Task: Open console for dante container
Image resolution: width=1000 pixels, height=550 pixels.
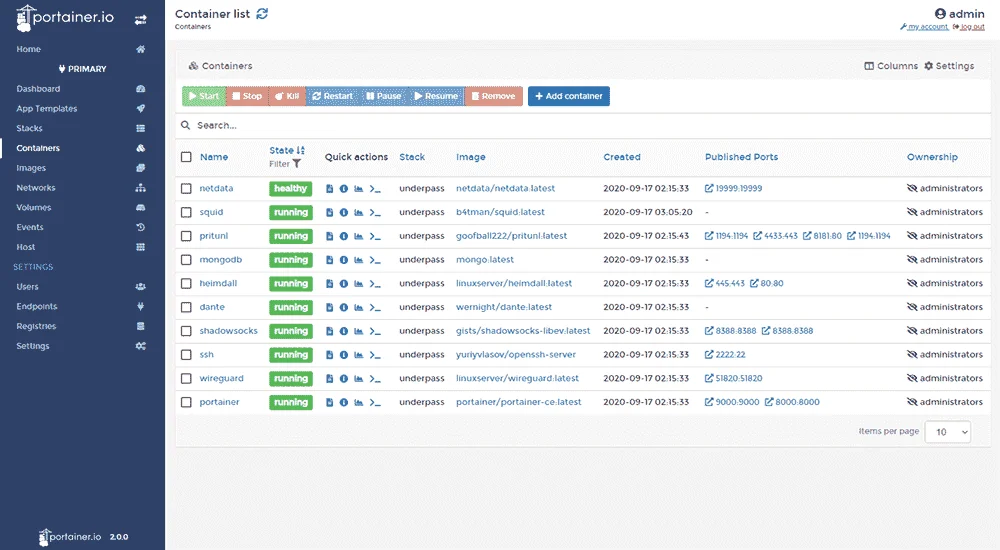Action: 375,308
